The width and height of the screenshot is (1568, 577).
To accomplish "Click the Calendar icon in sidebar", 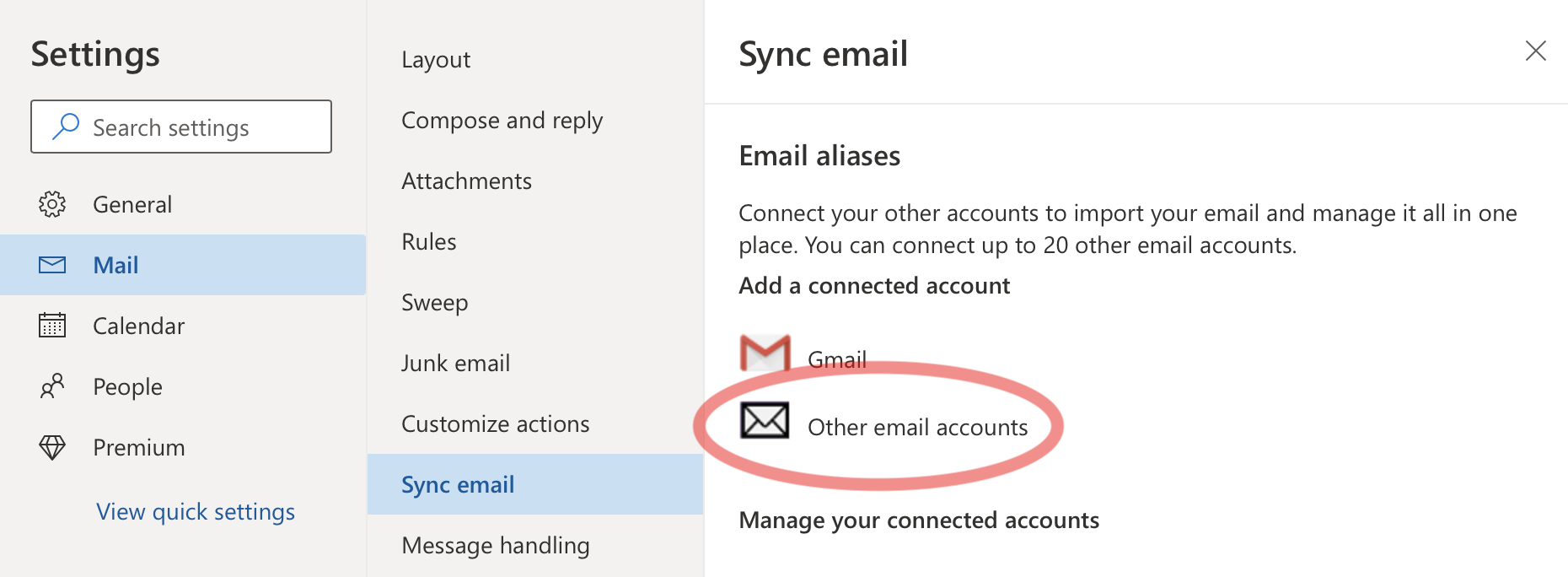I will click(52, 326).
